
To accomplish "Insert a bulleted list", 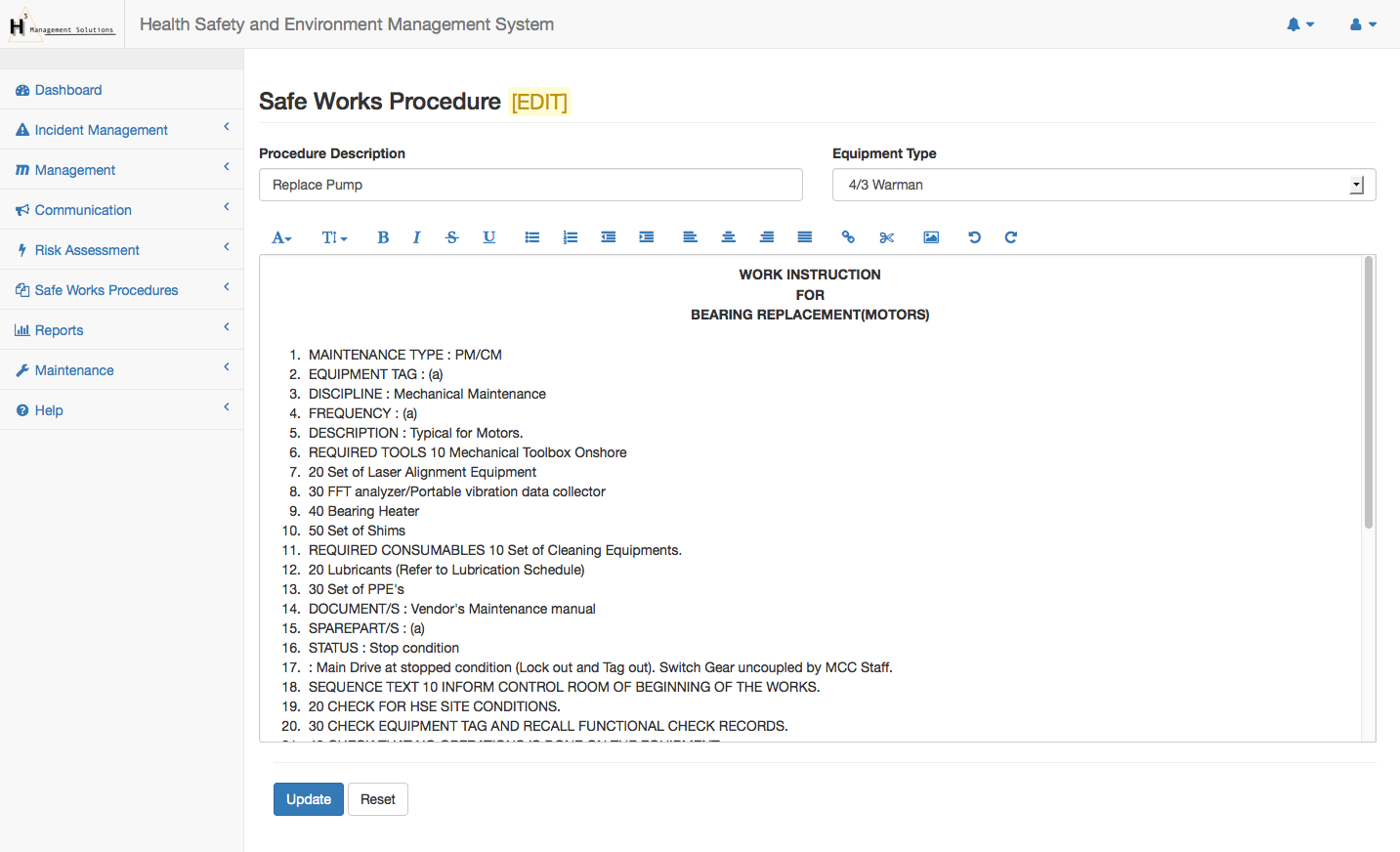I will pyautogui.click(x=532, y=237).
